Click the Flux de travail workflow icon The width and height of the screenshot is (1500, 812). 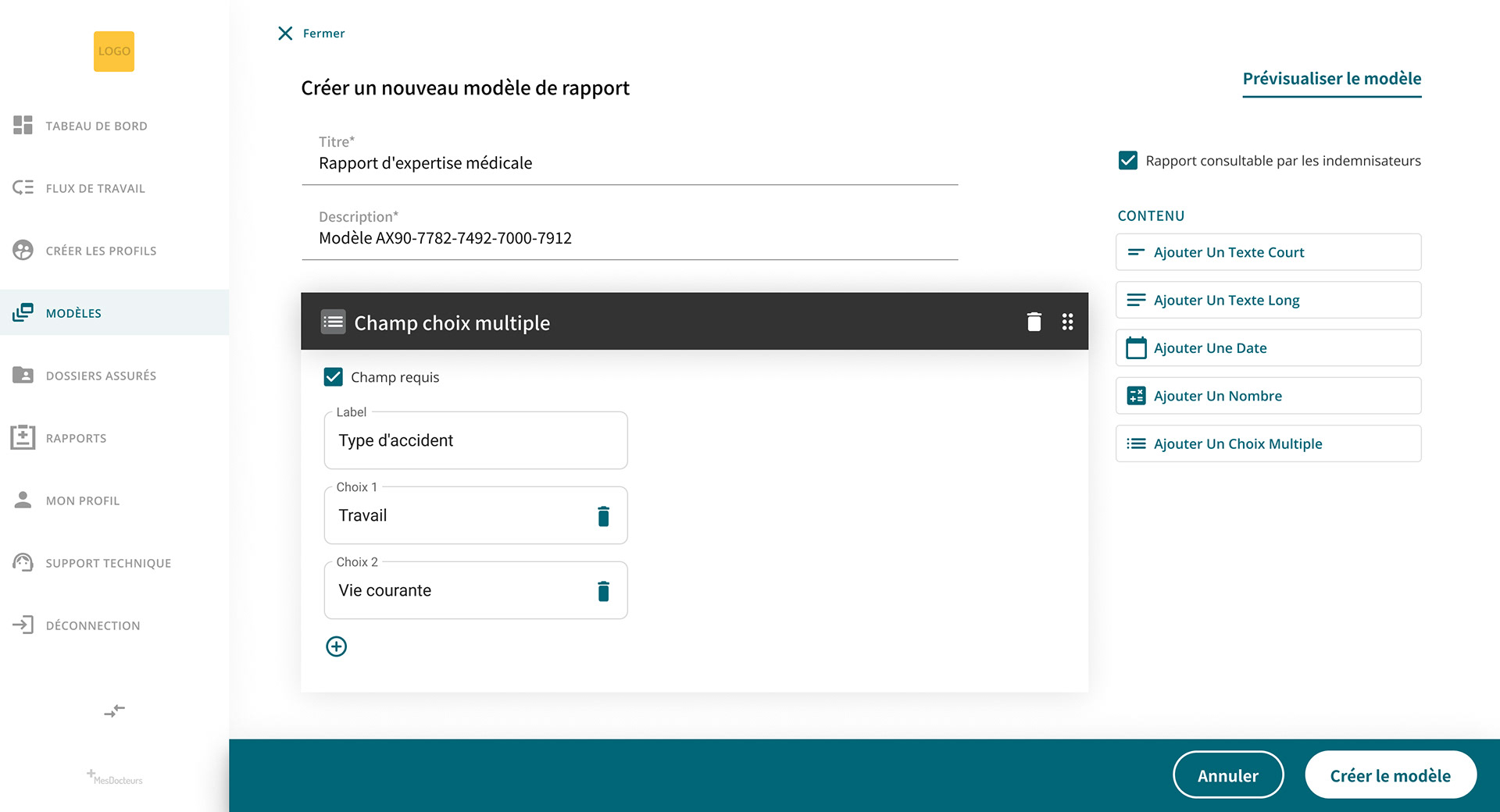[23, 187]
